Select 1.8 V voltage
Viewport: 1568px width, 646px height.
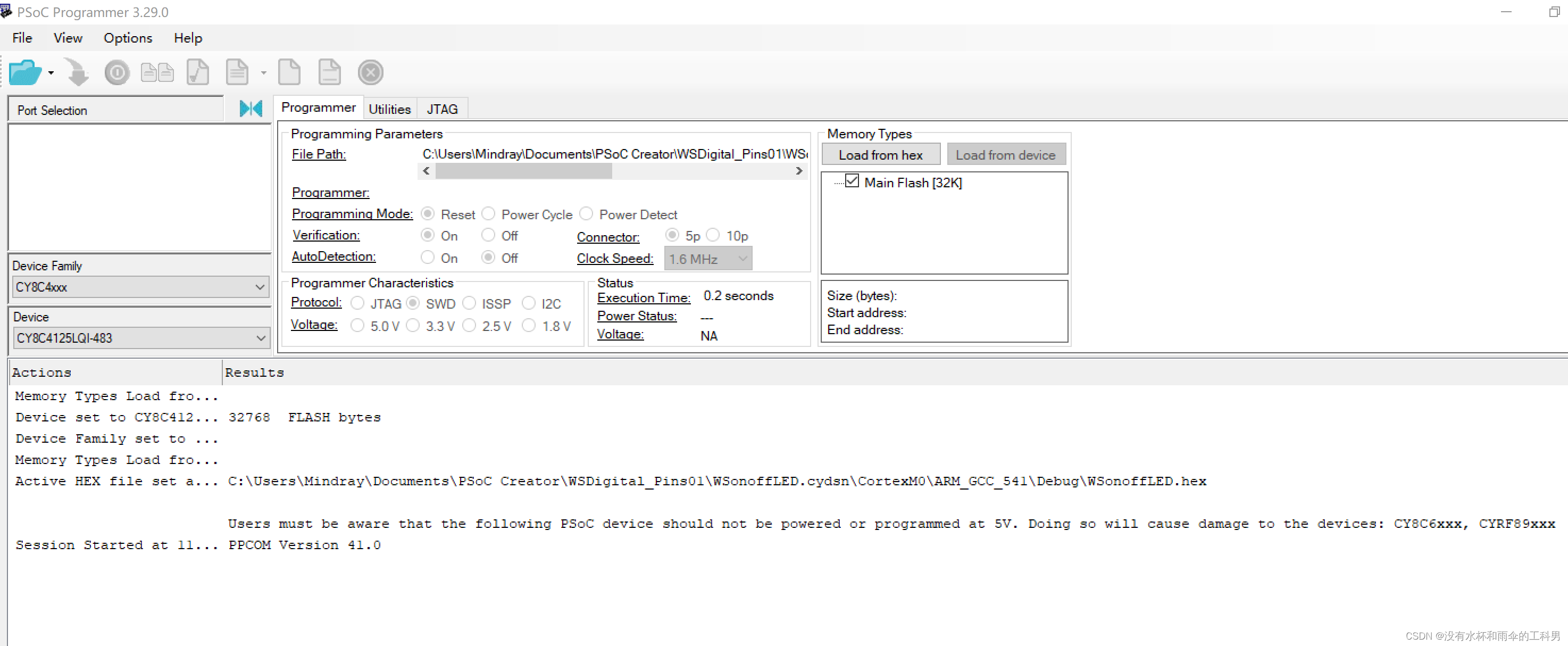(528, 326)
